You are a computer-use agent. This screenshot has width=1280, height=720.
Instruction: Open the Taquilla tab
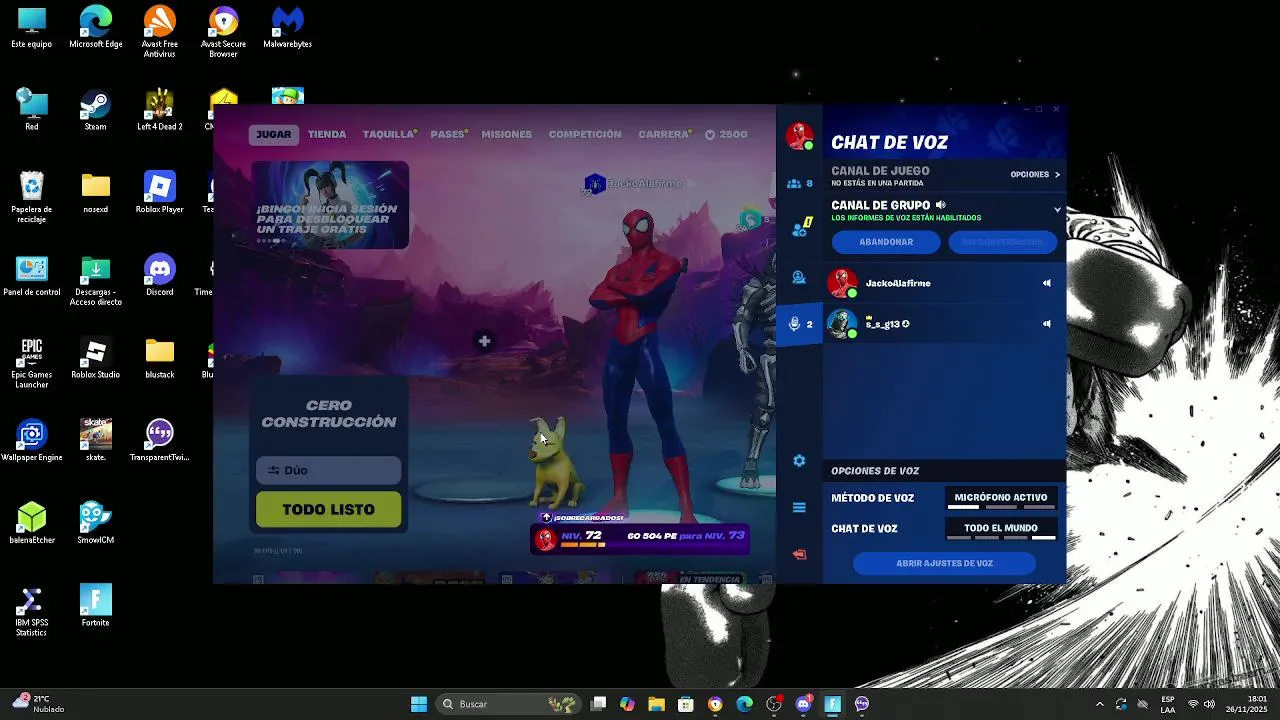(389, 134)
